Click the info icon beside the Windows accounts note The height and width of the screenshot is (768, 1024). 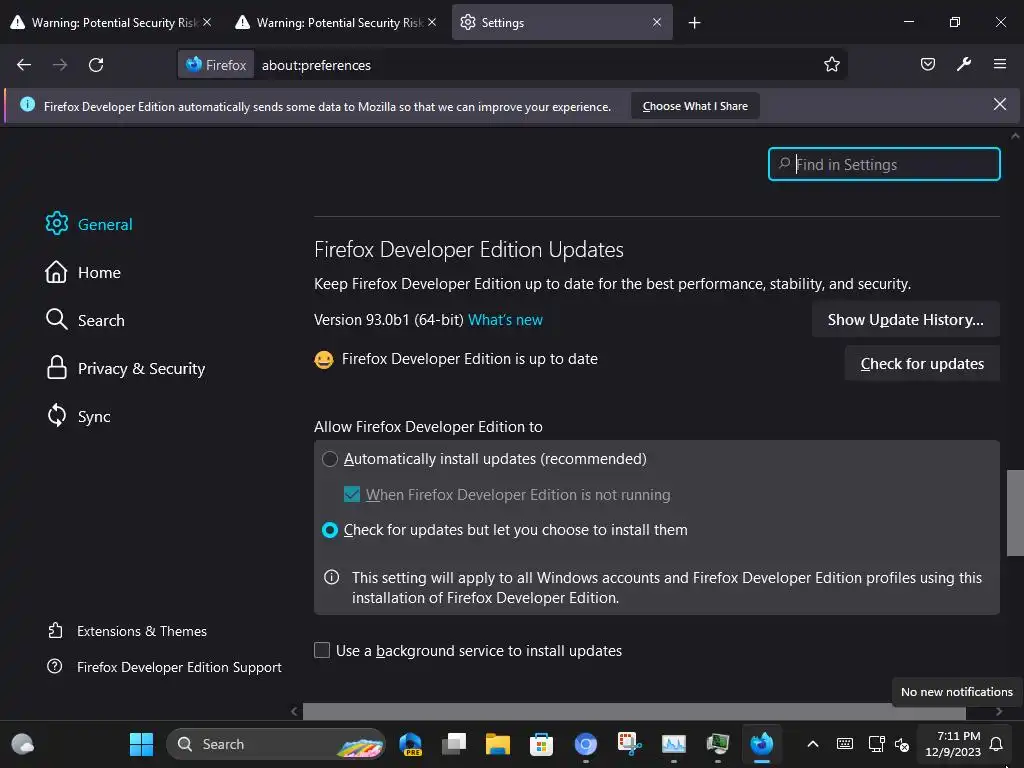click(332, 577)
